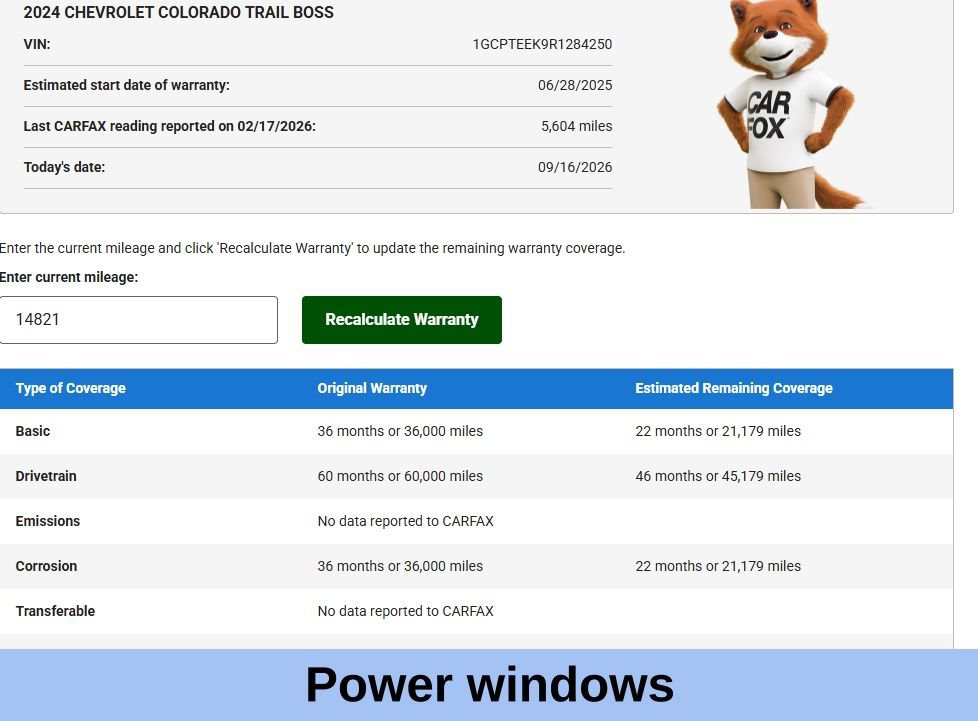Image resolution: width=978 pixels, height=721 pixels.
Task: Click the Power windows banner text
Action: click(x=490, y=685)
